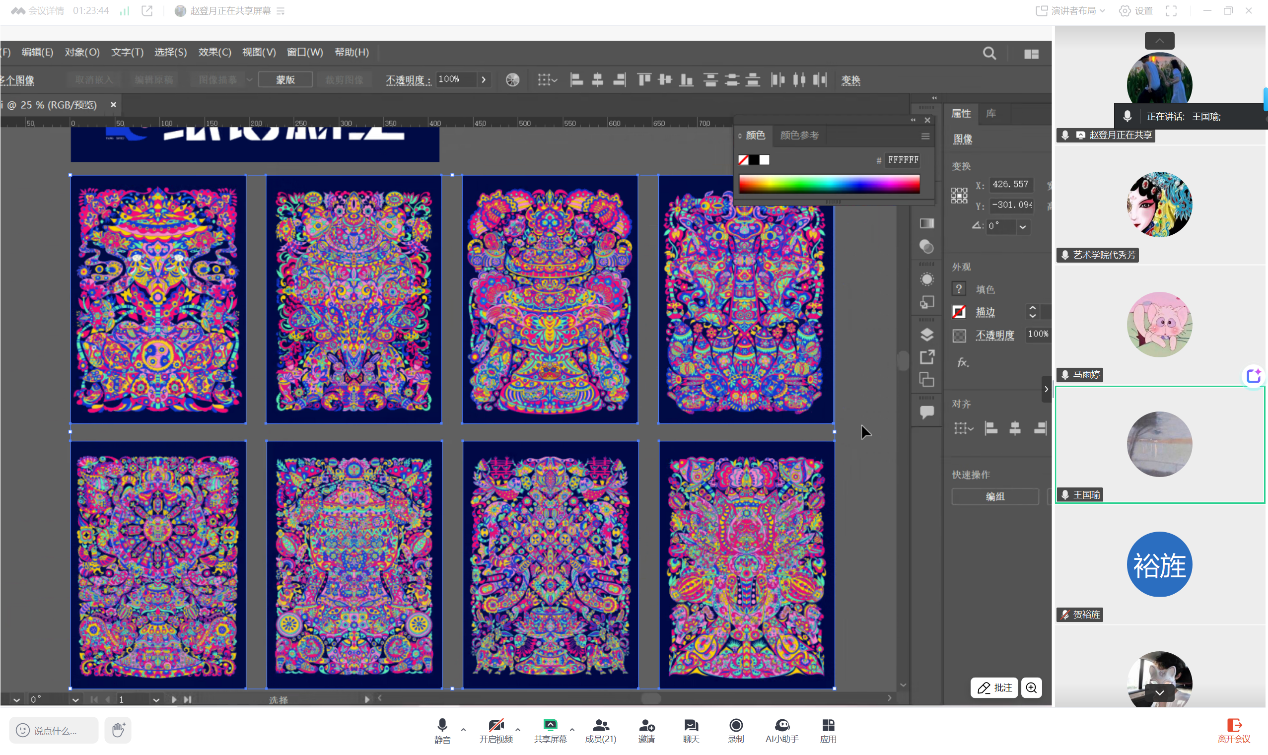The width and height of the screenshot is (1268, 755).
Task: Pick a color from the spectrum bar
Action: [828, 184]
